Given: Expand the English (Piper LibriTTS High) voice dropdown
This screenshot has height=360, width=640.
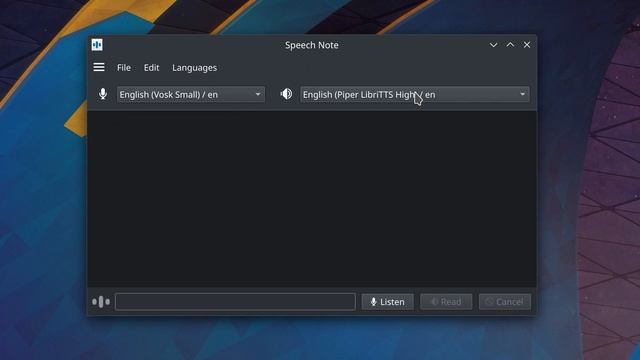Looking at the screenshot, I should (x=415, y=95).
